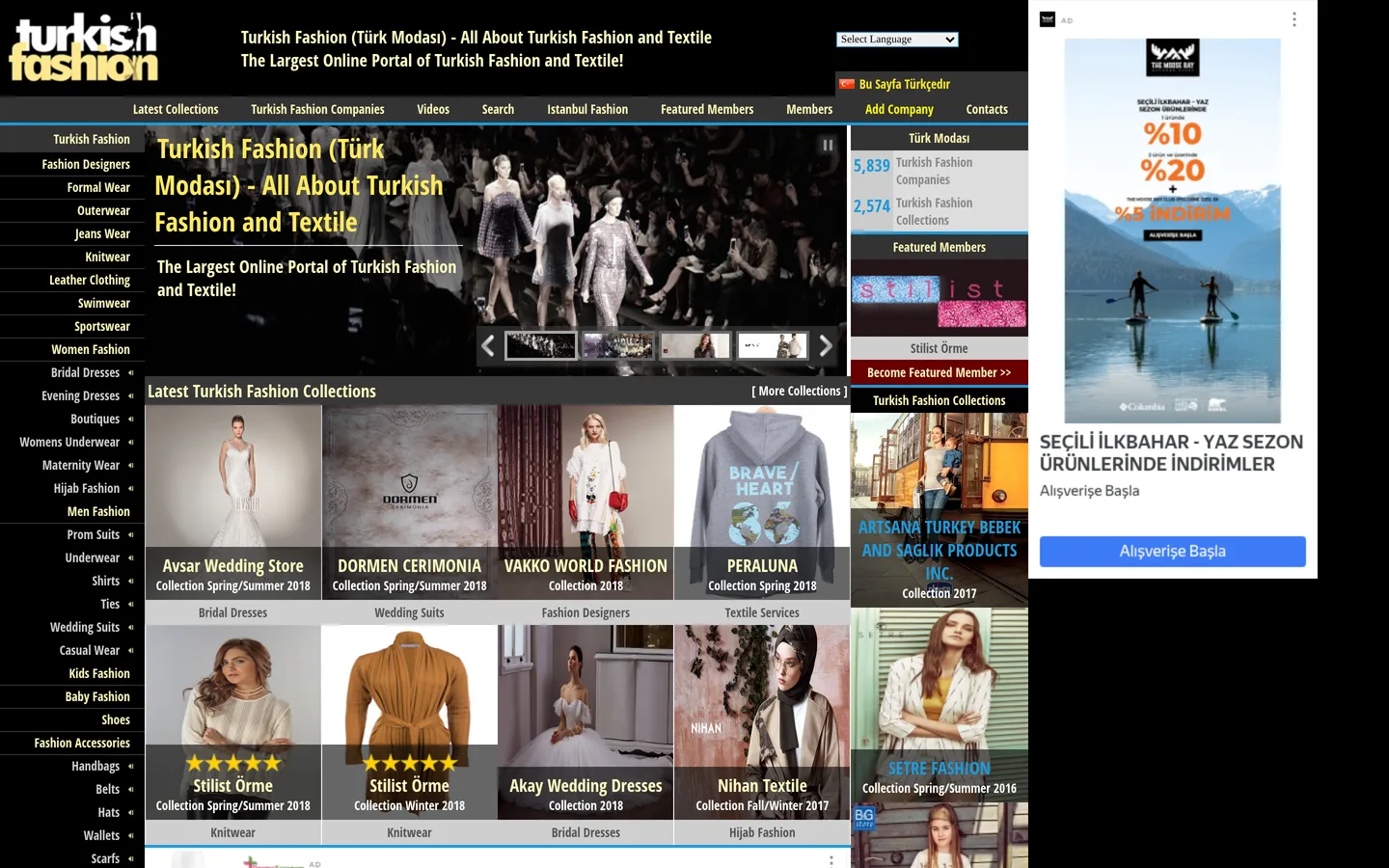Expand the Maternity Wear submenu arrow

131,465
